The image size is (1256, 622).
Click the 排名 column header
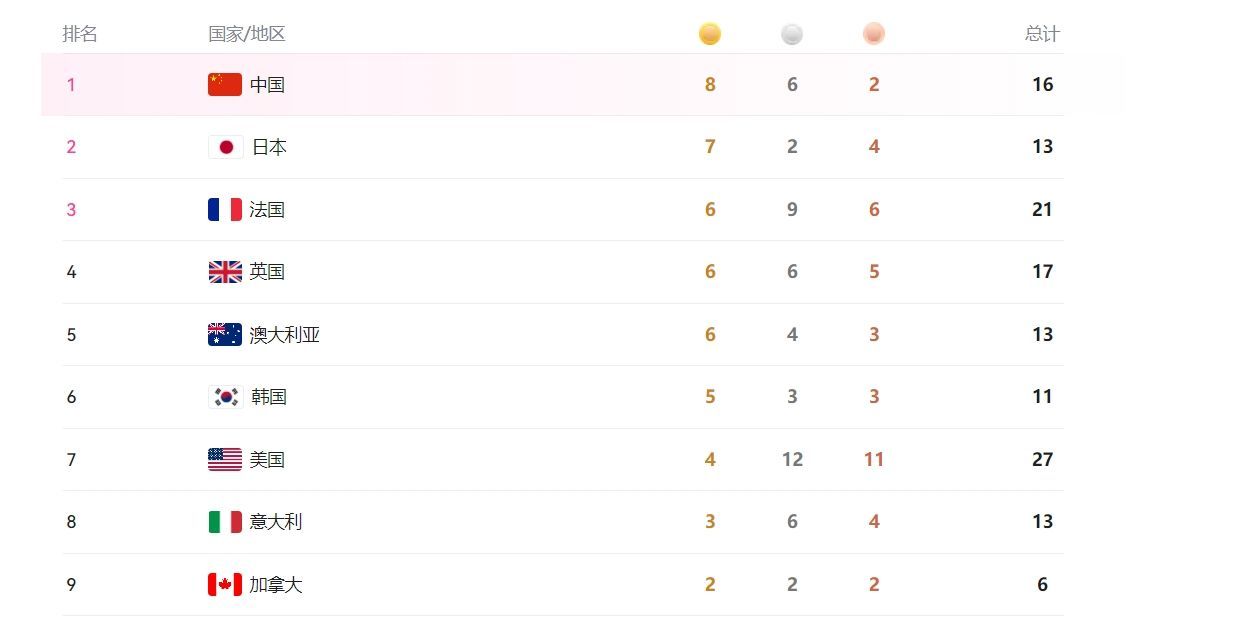pos(80,34)
